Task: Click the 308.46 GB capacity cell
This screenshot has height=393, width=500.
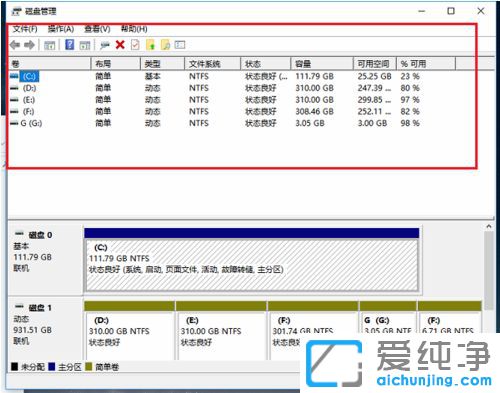Action: [314, 112]
